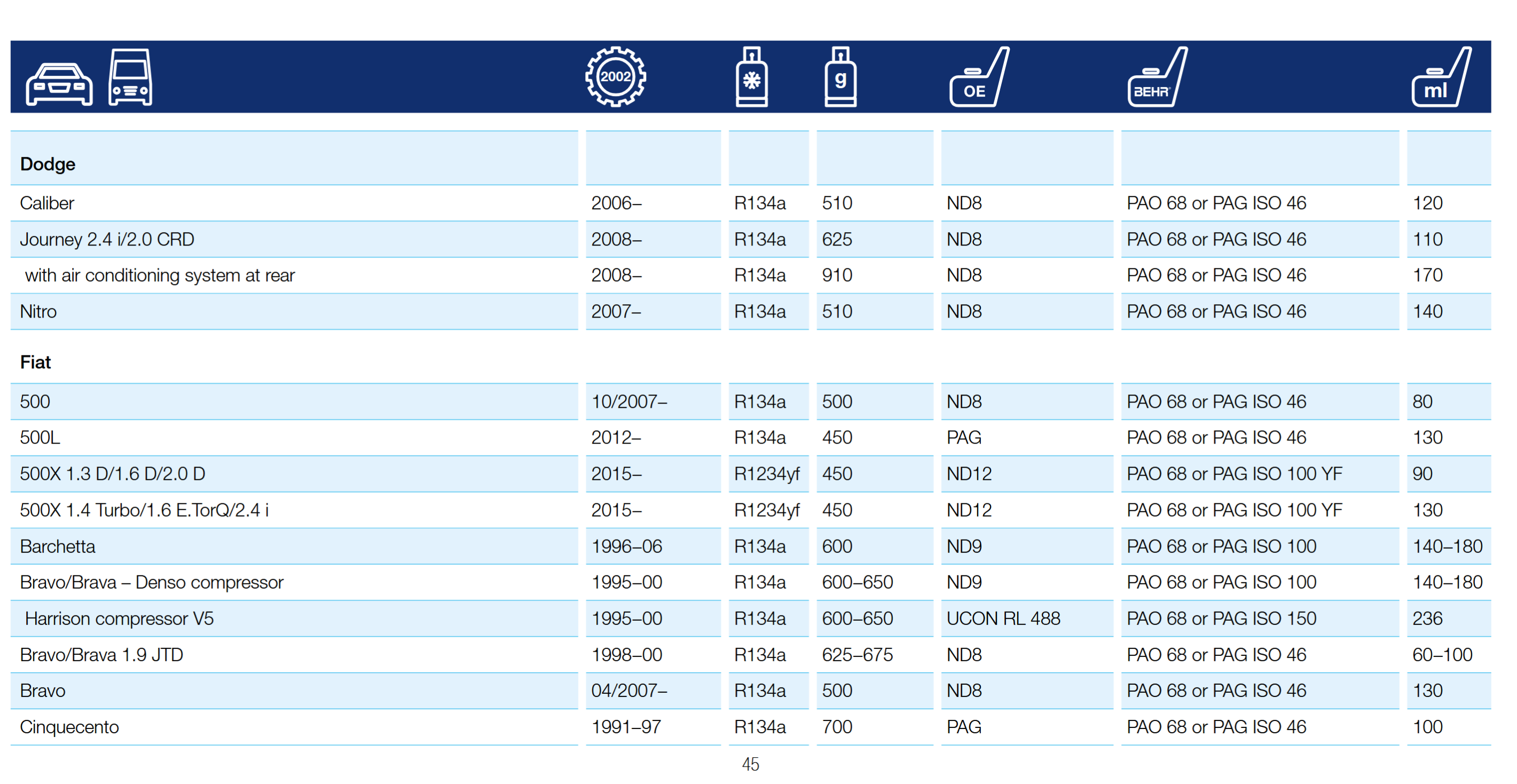Click year 1991–97 in Cinquecento row

(x=625, y=726)
